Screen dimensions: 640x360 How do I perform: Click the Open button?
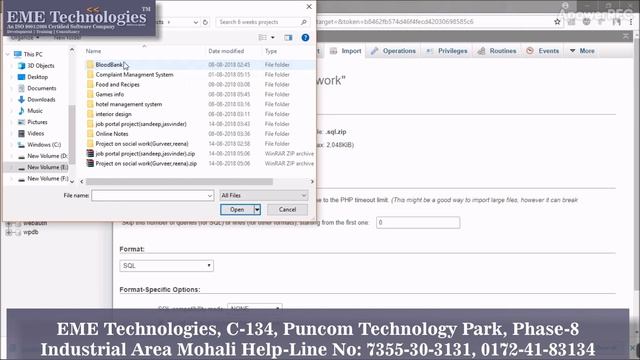(x=237, y=210)
